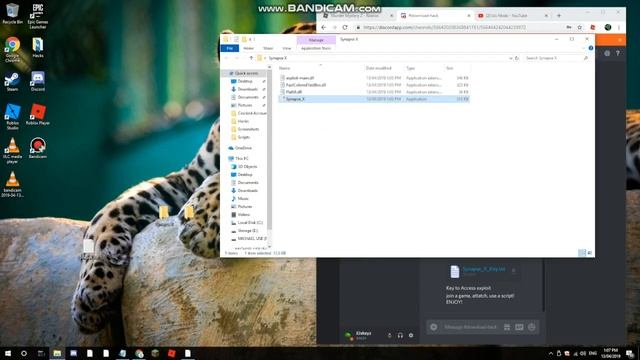
Task: Toggle Discord headphones deafen
Action: pyautogui.click(x=400, y=335)
